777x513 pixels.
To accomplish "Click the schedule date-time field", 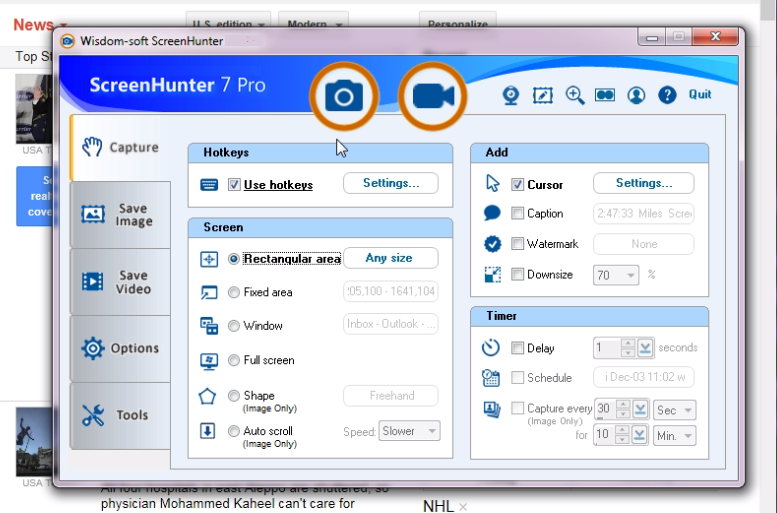I will (x=643, y=377).
